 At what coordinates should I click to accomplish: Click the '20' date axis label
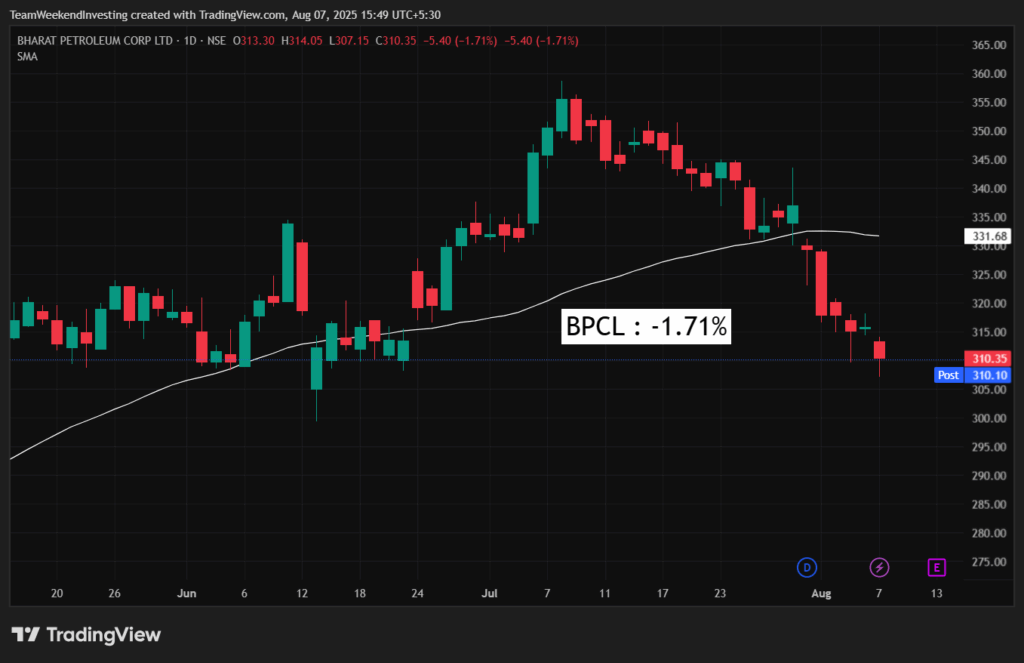[57, 593]
